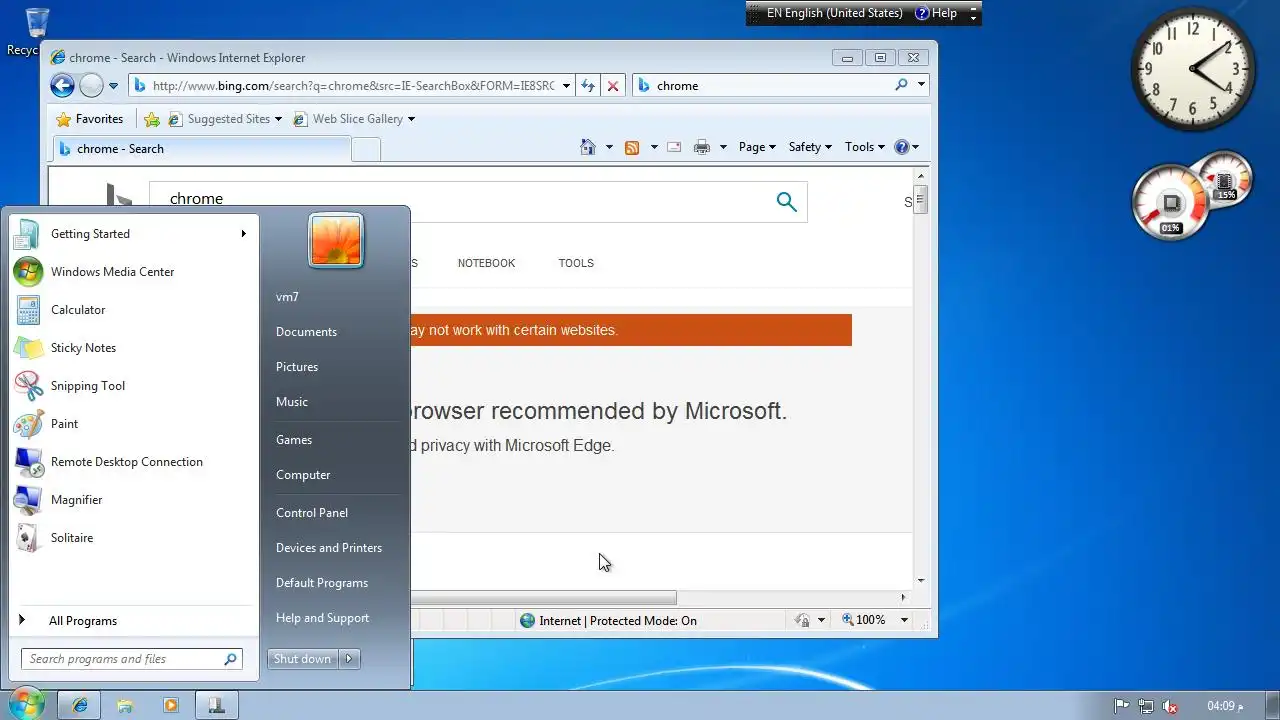Open Documents from Start menu
The width and height of the screenshot is (1280, 720).
[x=306, y=332]
